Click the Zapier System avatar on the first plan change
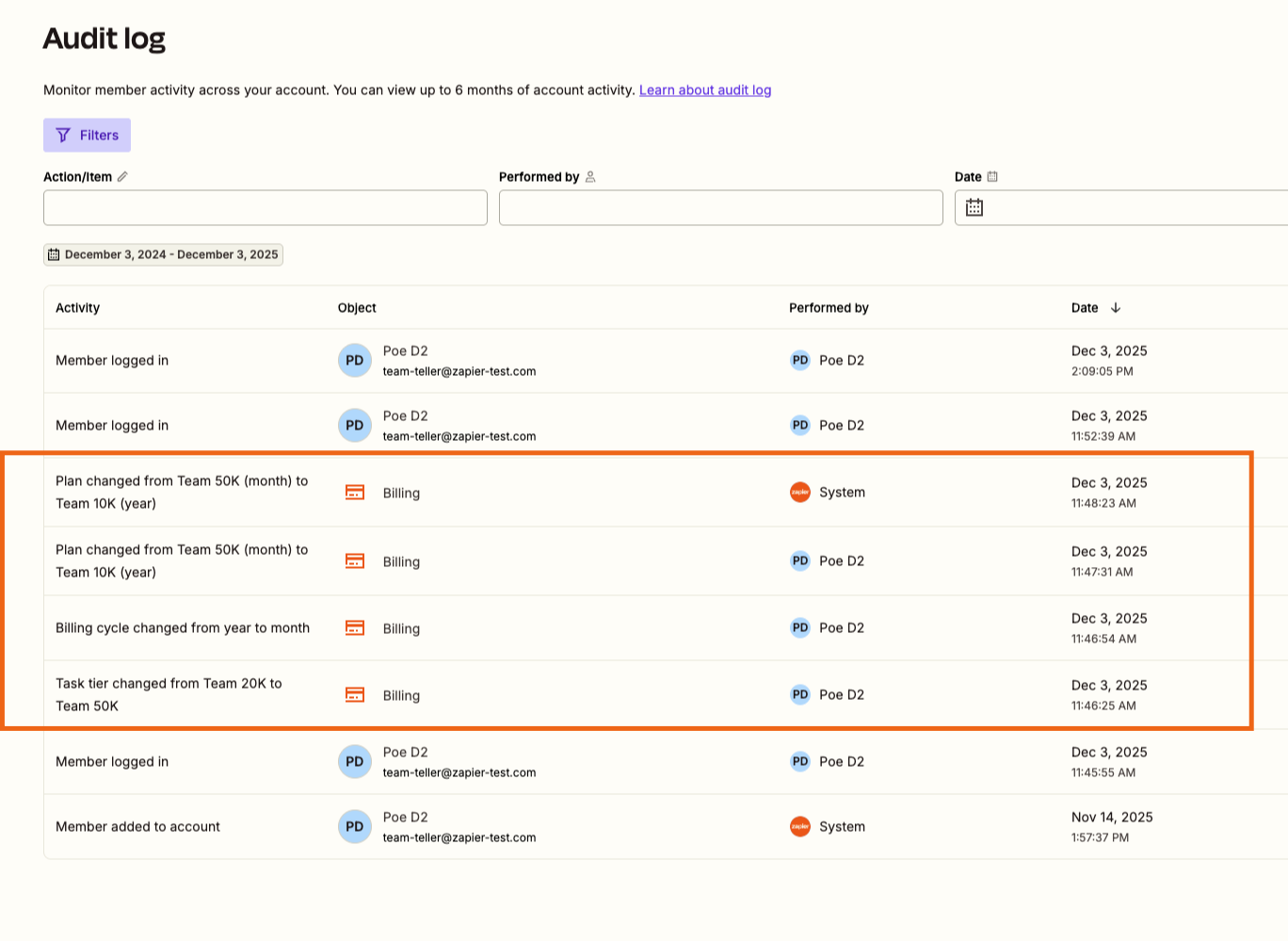This screenshot has width=1288, height=941. pos(799,492)
